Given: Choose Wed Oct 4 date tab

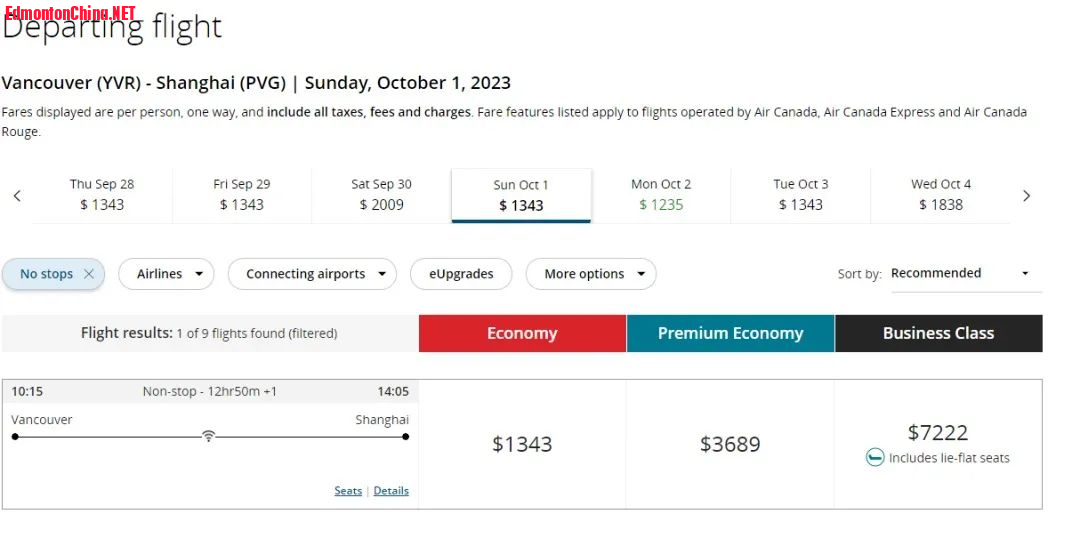Looking at the screenshot, I should click(x=941, y=195).
